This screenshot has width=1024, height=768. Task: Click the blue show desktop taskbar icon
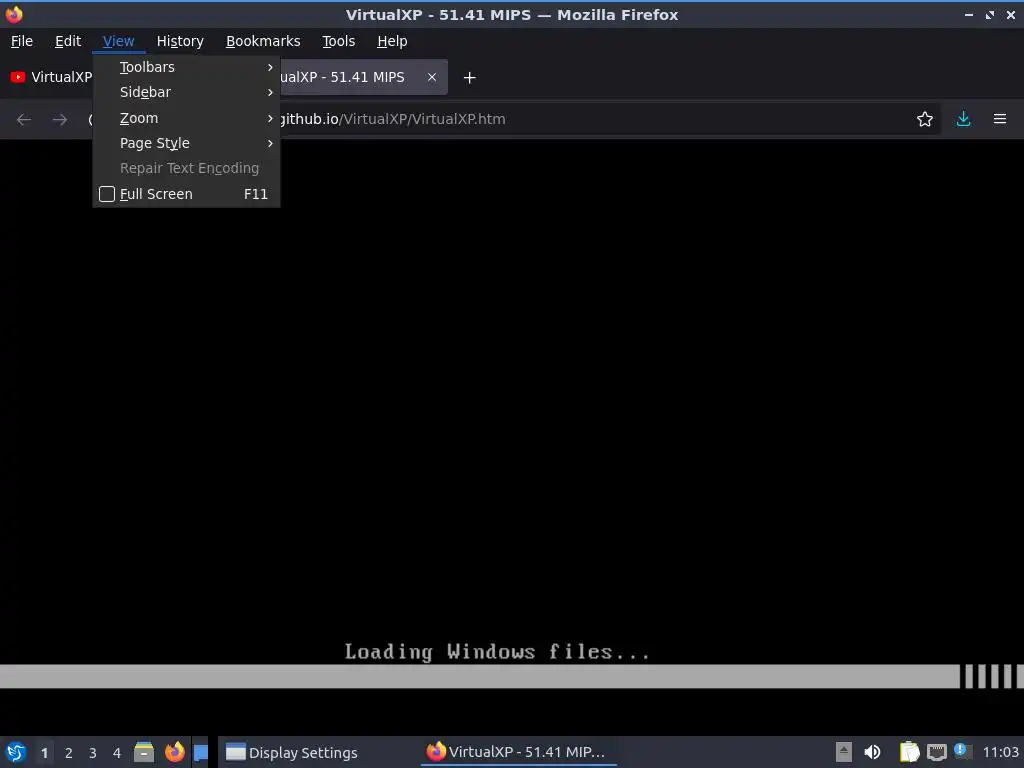200,752
